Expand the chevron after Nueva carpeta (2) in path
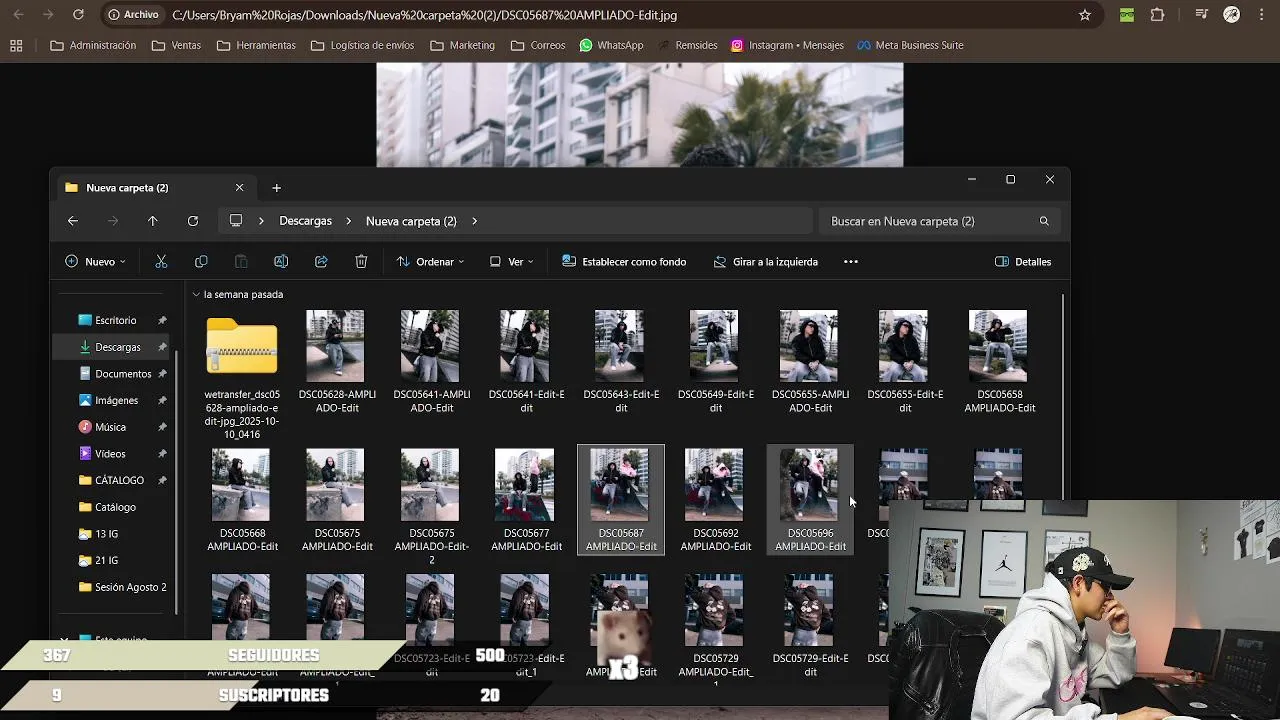 [474, 221]
